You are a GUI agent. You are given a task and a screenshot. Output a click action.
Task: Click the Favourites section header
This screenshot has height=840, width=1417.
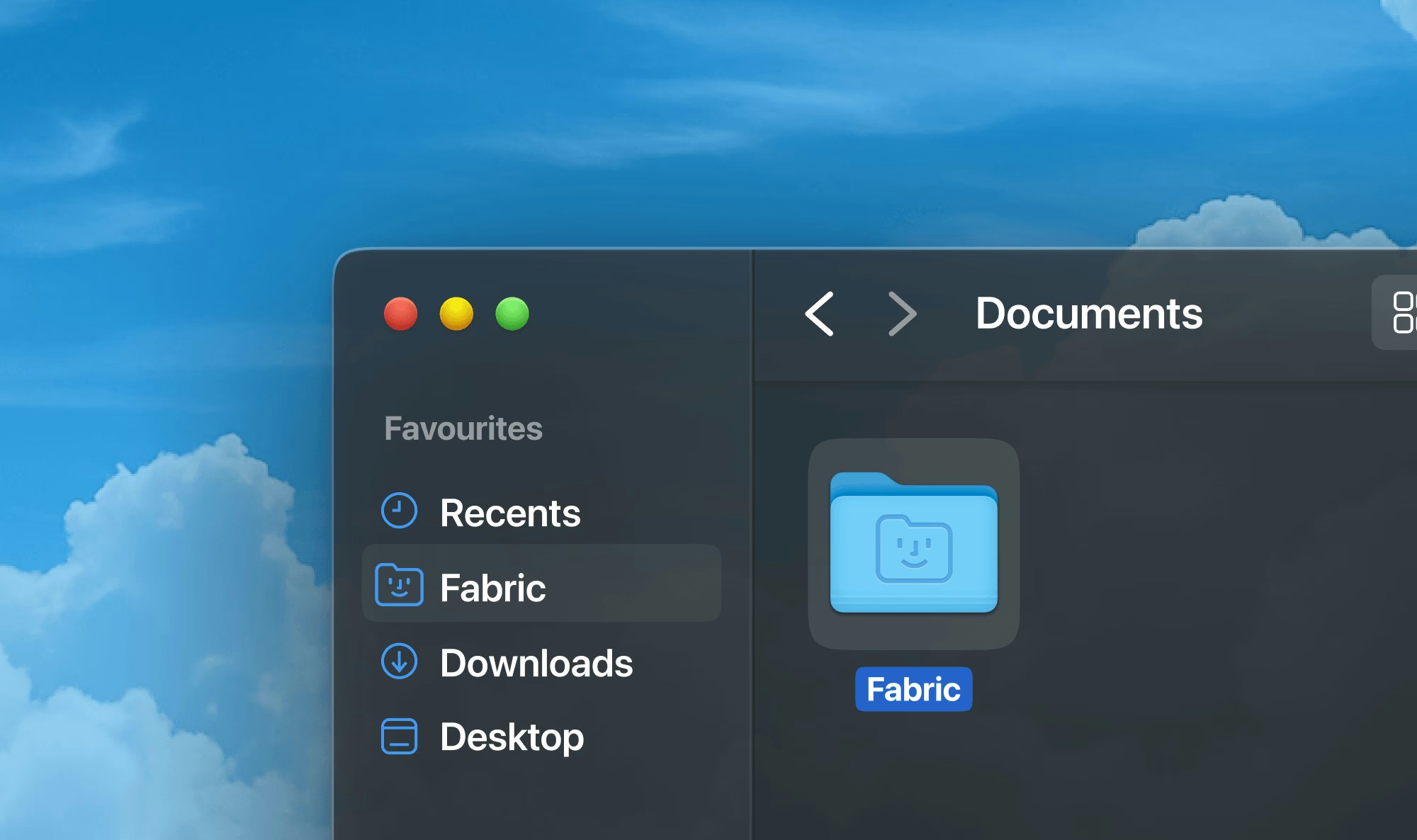click(x=463, y=428)
